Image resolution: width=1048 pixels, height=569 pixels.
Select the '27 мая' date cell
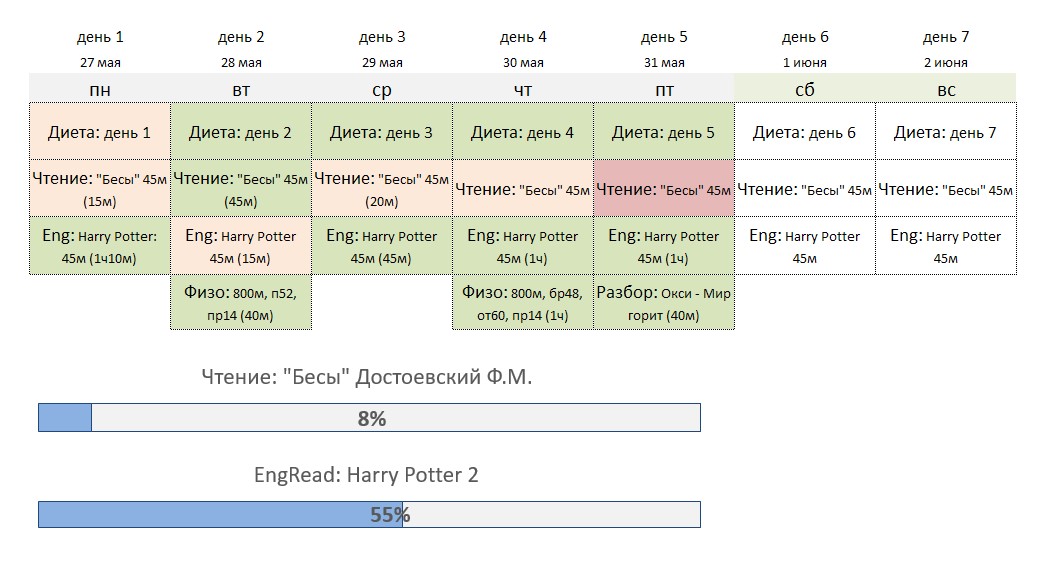tap(100, 63)
